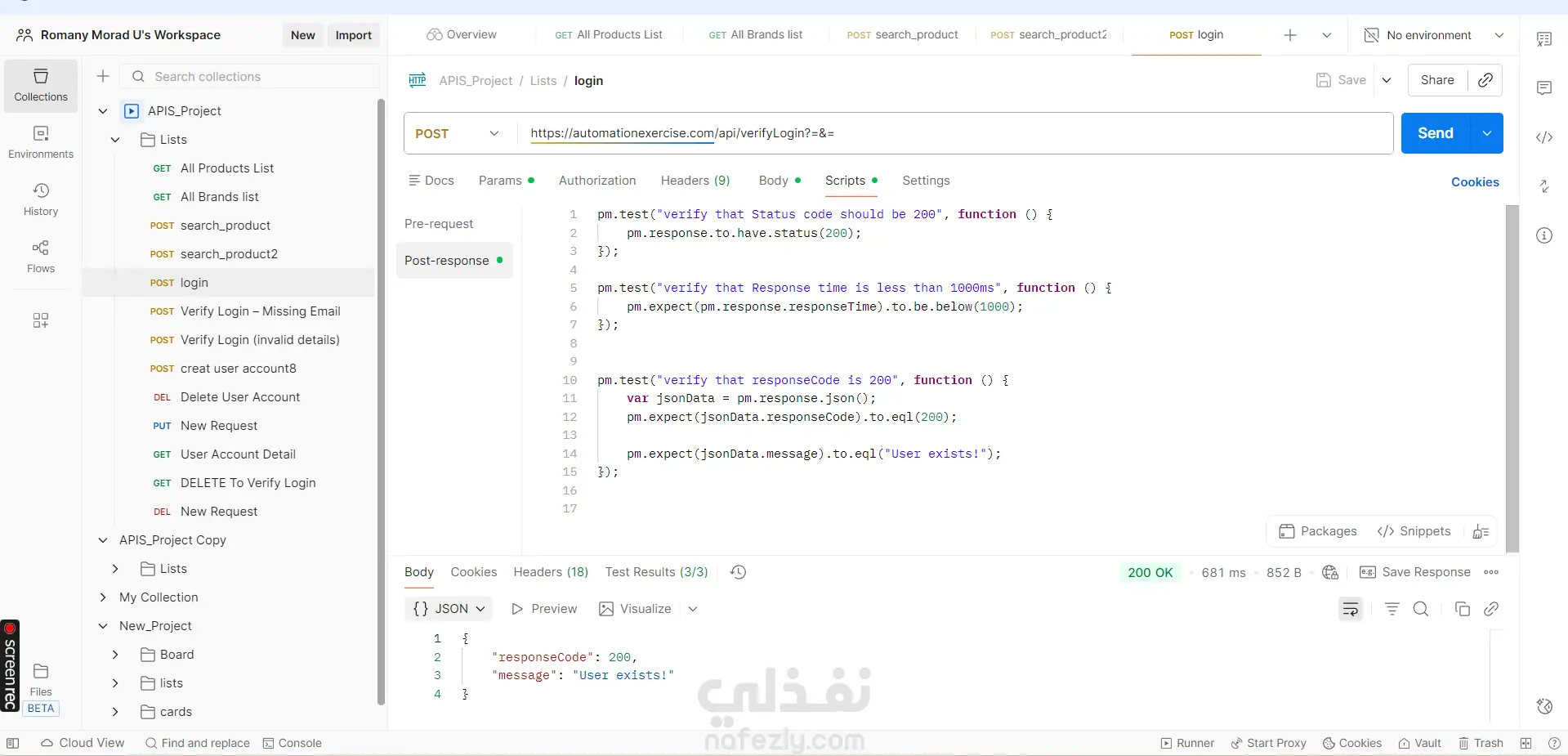The width and height of the screenshot is (1568, 756).
Task: Open the comments icon in right sidebar
Action: pos(1543,88)
